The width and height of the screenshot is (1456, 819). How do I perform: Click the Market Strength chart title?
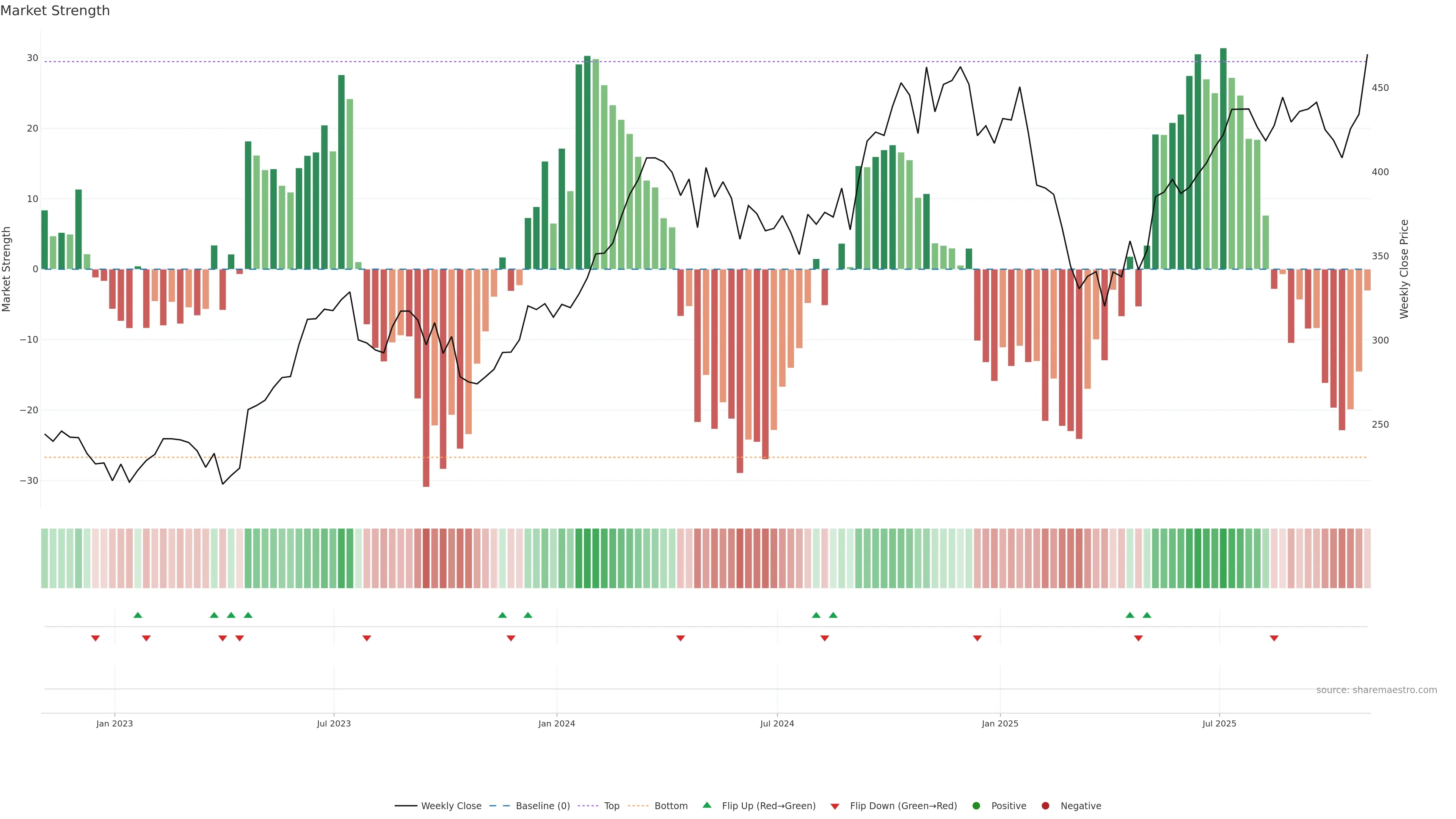click(x=55, y=11)
